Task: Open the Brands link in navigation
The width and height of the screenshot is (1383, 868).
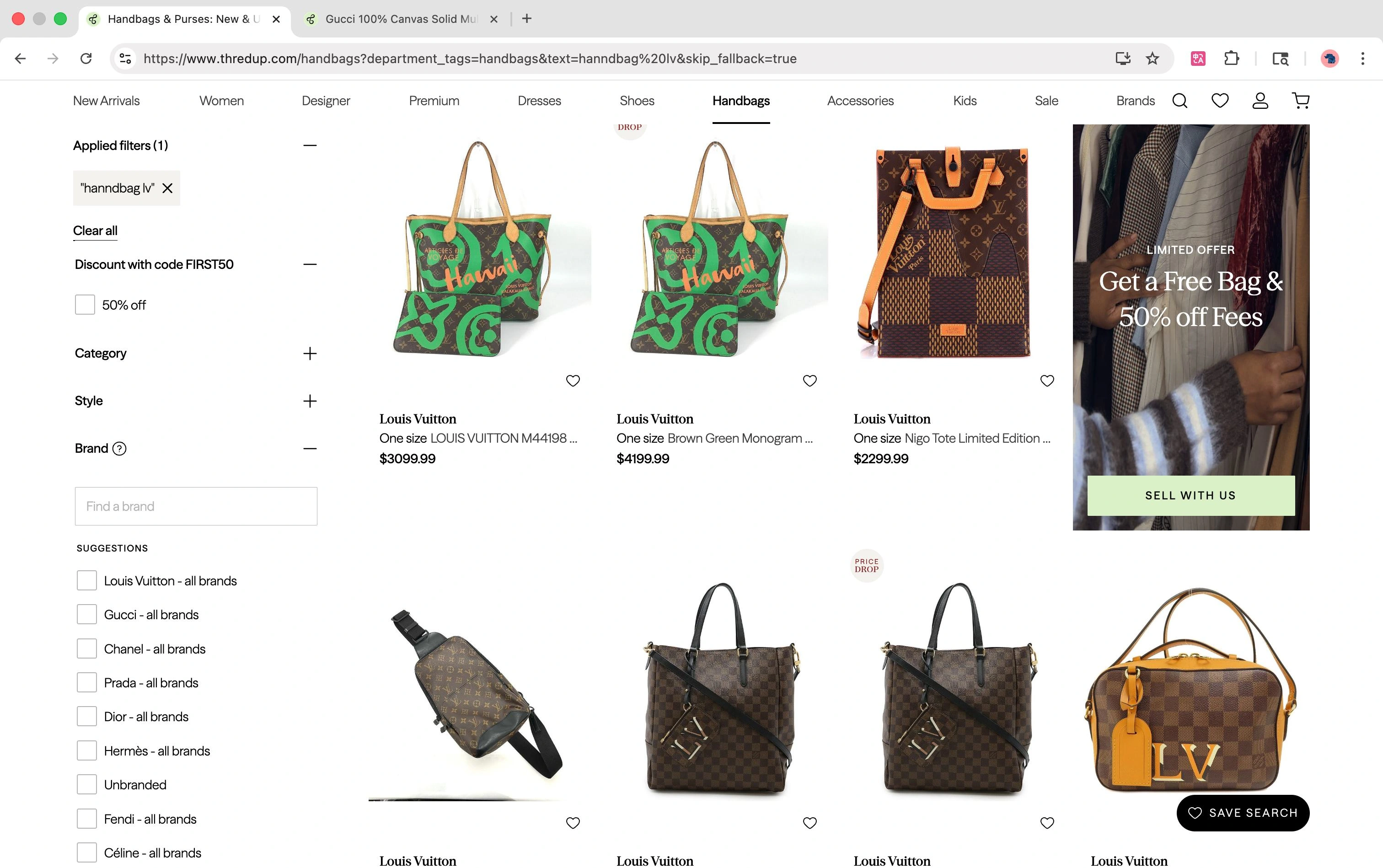Action: click(1135, 101)
